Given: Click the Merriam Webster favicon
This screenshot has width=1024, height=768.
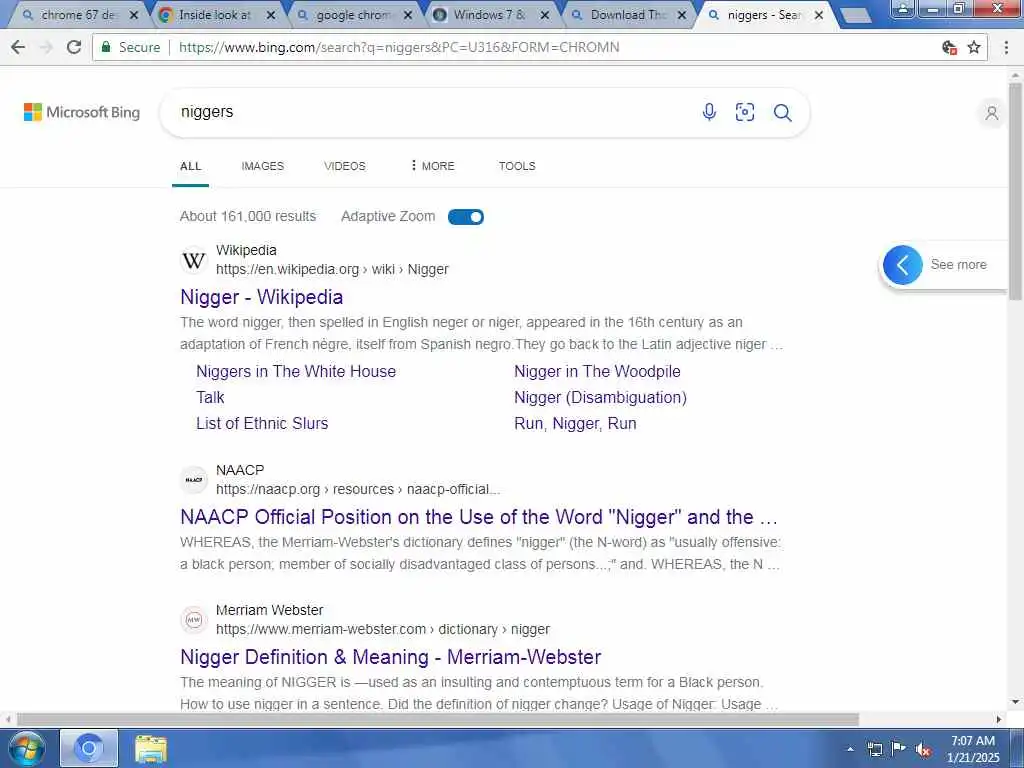Looking at the screenshot, I should pyautogui.click(x=193, y=620).
